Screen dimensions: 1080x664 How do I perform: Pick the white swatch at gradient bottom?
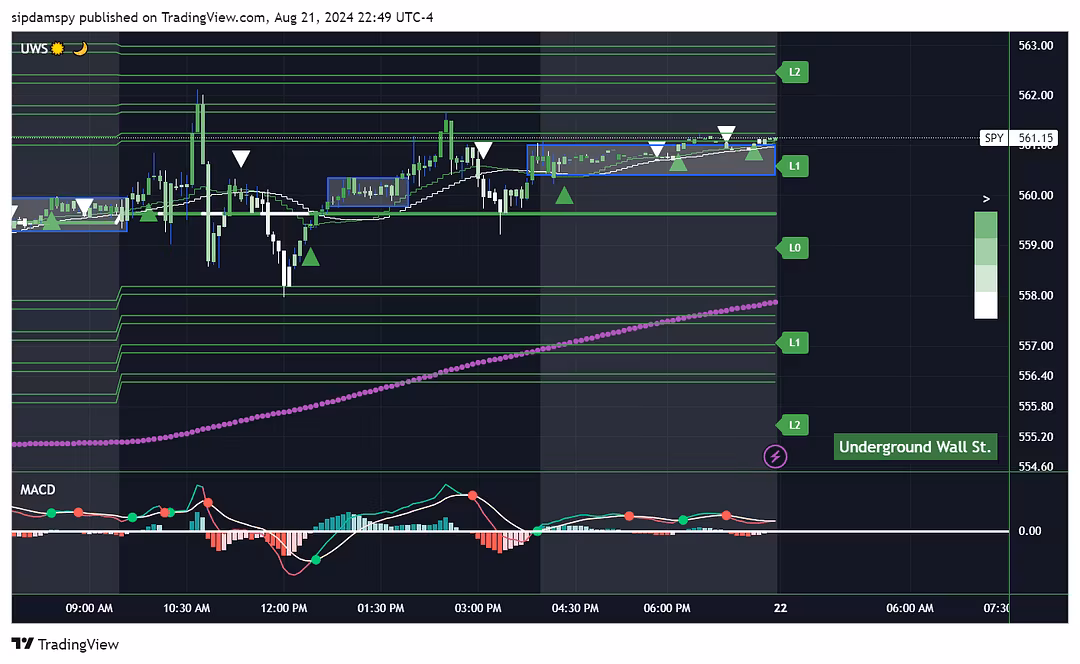986,304
